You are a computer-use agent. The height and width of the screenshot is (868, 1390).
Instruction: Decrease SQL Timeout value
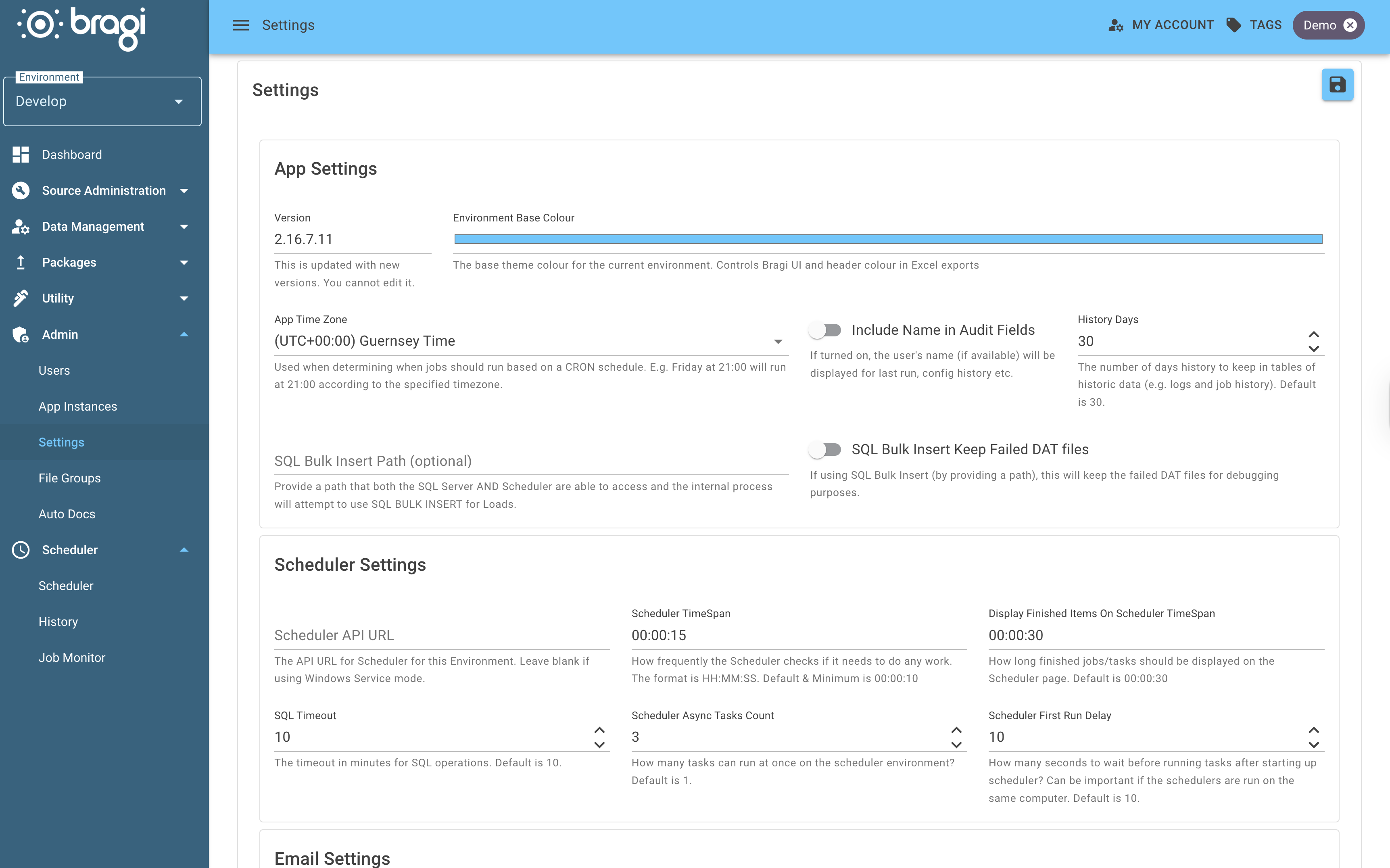(599, 745)
